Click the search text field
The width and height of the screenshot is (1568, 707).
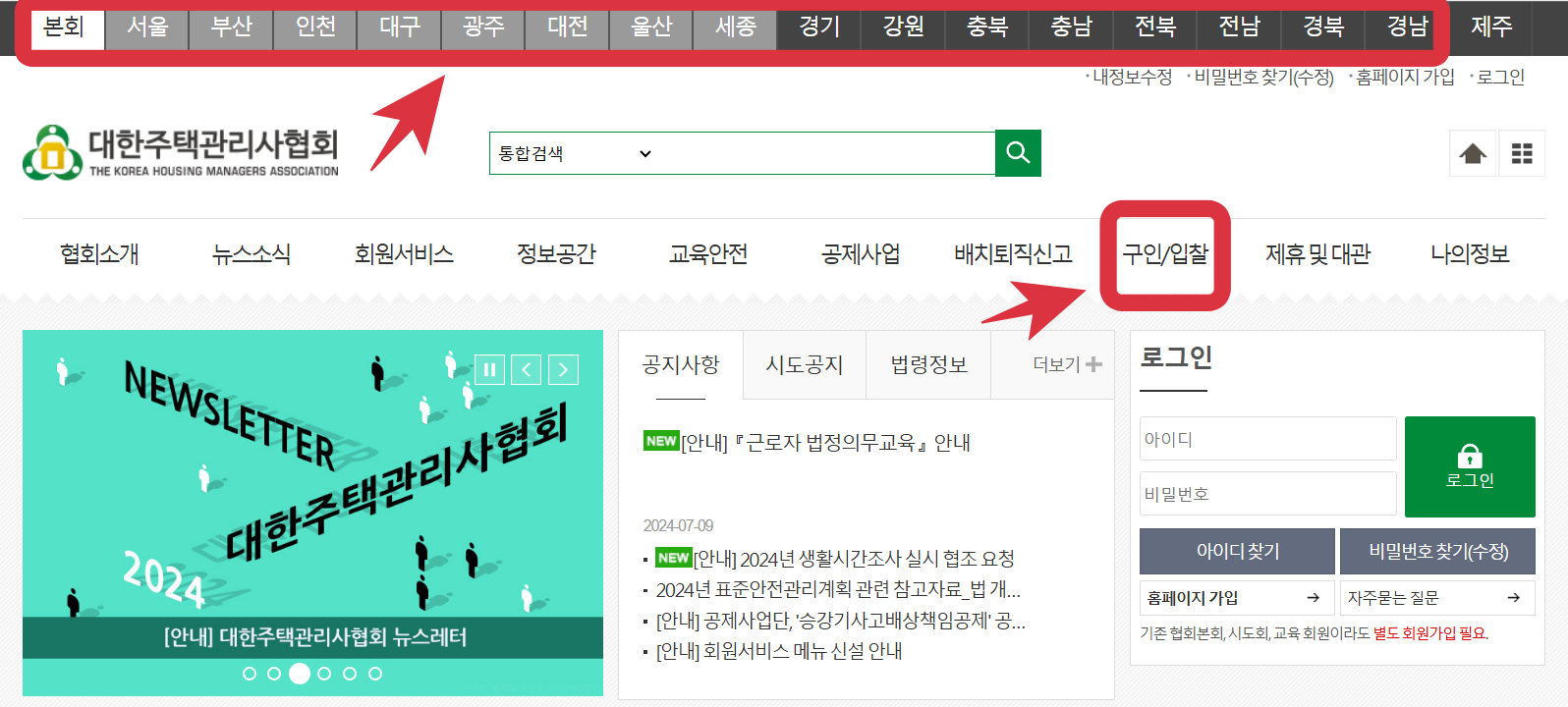[x=825, y=153]
